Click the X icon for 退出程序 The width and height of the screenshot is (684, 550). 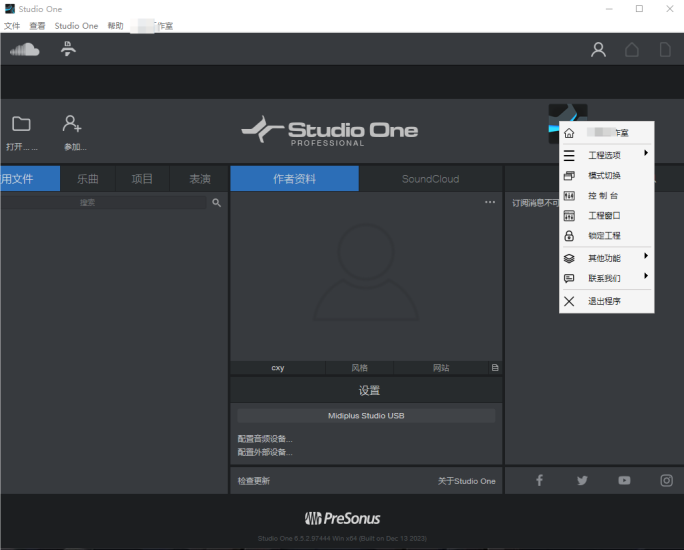click(x=569, y=301)
